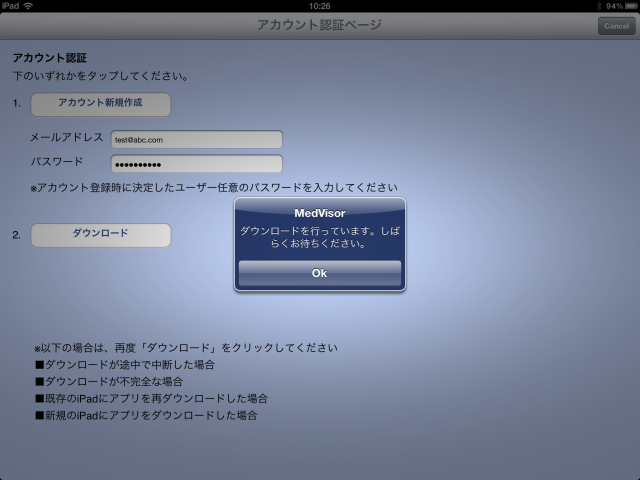Image resolution: width=640 pixels, height=480 pixels.
Task: Tap the Wi-Fi icon in status bar
Action: click(x=27, y=6)
